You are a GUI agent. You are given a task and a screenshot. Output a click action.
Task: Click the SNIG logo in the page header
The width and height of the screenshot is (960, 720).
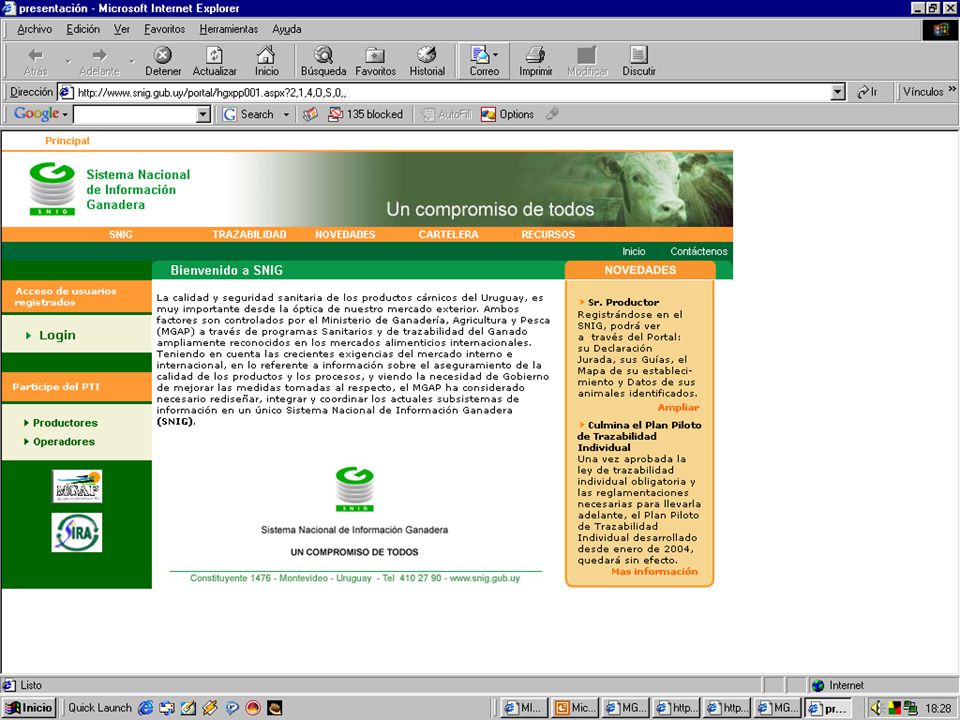tap(52, 189)
